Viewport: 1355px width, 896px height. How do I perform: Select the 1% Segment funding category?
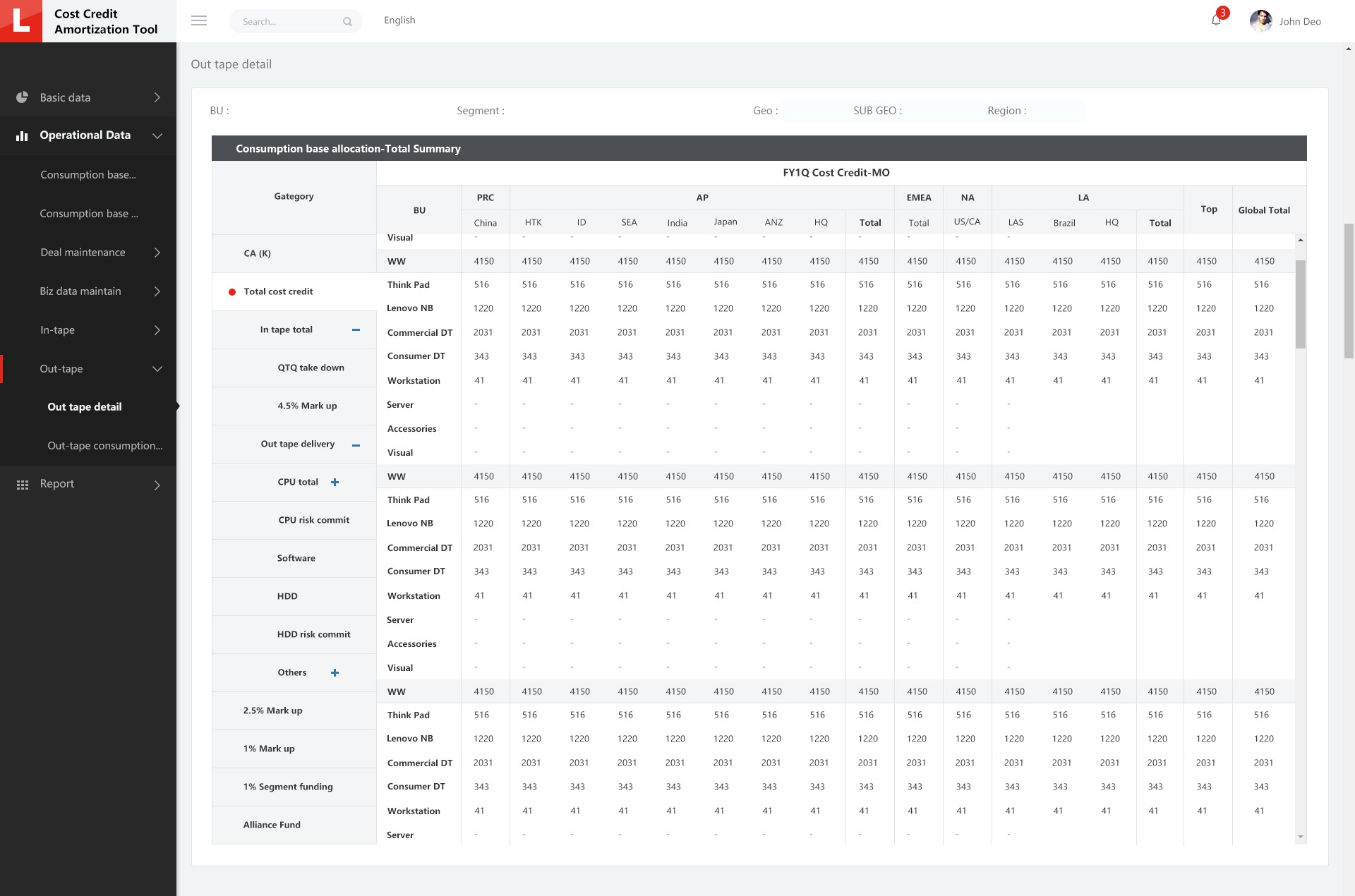[294, 787]
